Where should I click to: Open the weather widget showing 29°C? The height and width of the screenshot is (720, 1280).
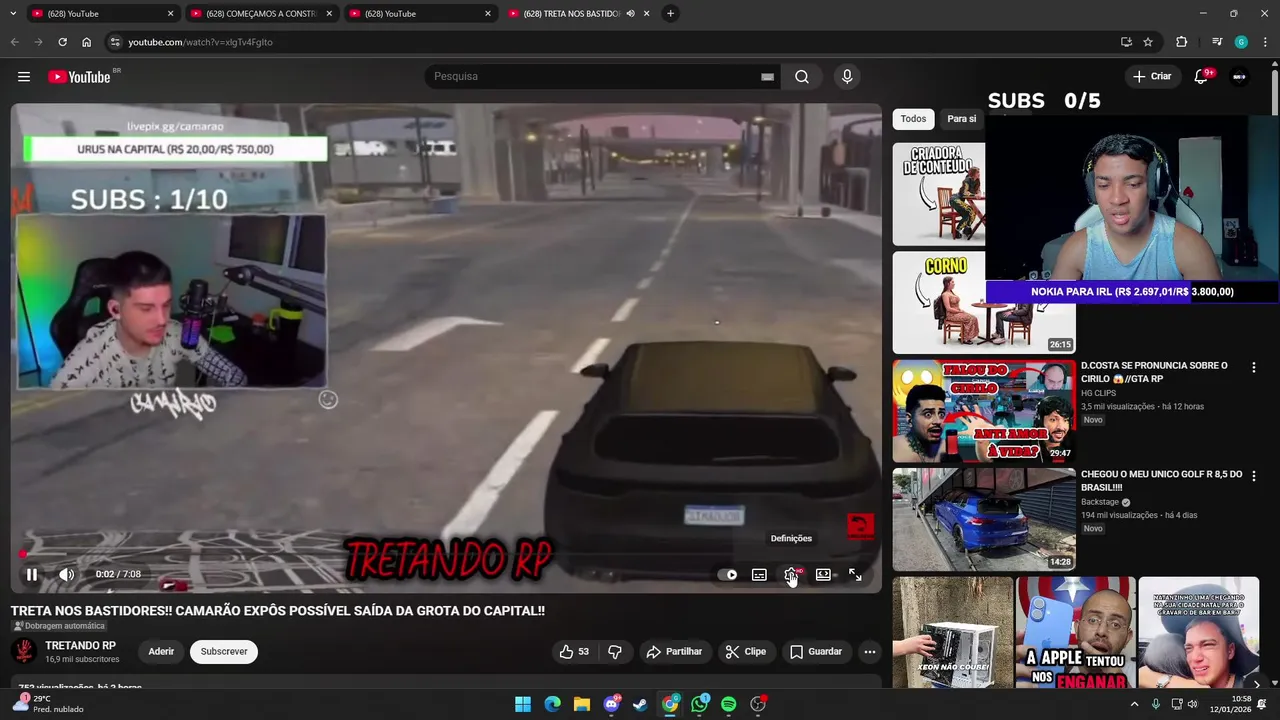(47, 704)
